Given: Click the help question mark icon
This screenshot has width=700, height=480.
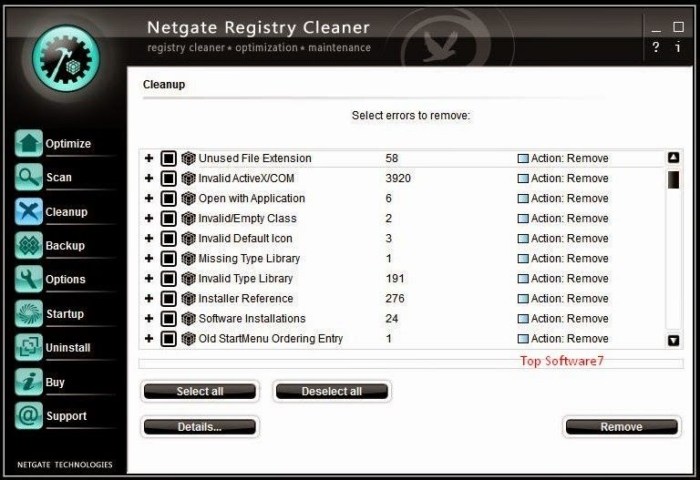Looking at the screenshot, I should pyautogui.click(x=655, y=47).
